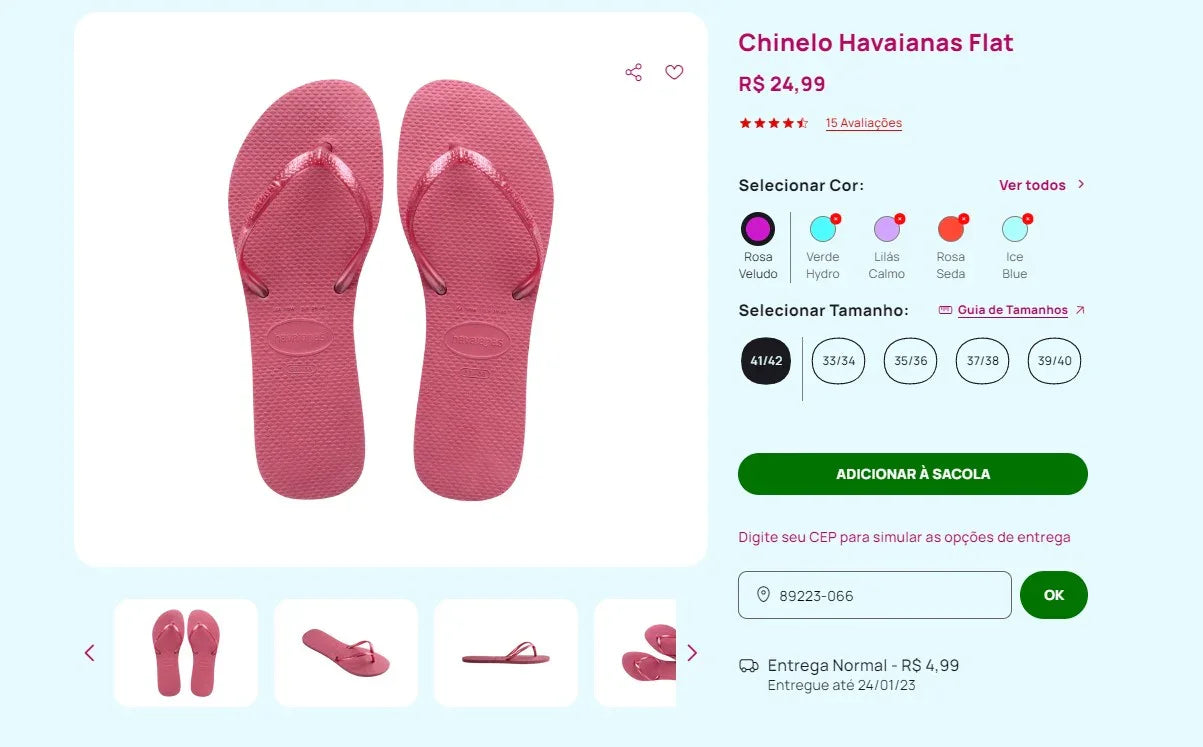Select size 37/38
Screen dimensions: 1203x747
pyautogui.click(x=982, y=361)
